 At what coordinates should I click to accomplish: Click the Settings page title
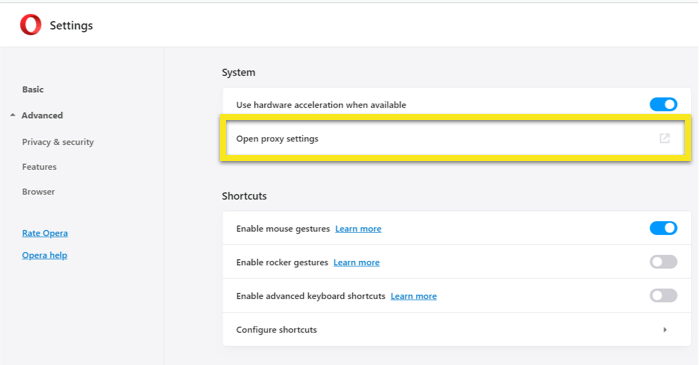click(x=71, y=25)
